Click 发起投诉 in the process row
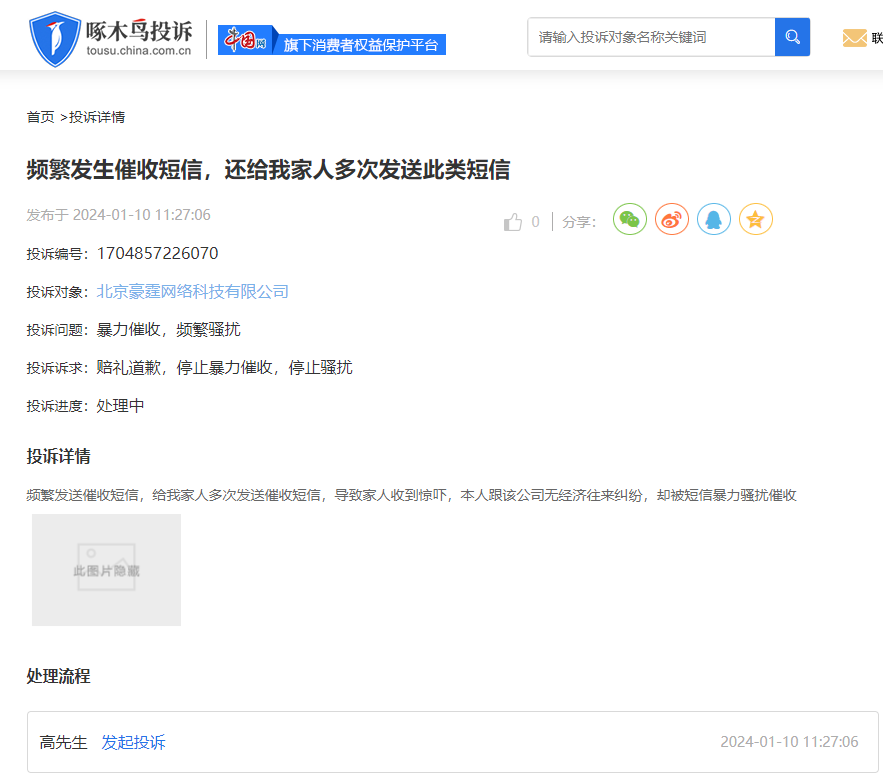883x776 pixels. point(133,742)
